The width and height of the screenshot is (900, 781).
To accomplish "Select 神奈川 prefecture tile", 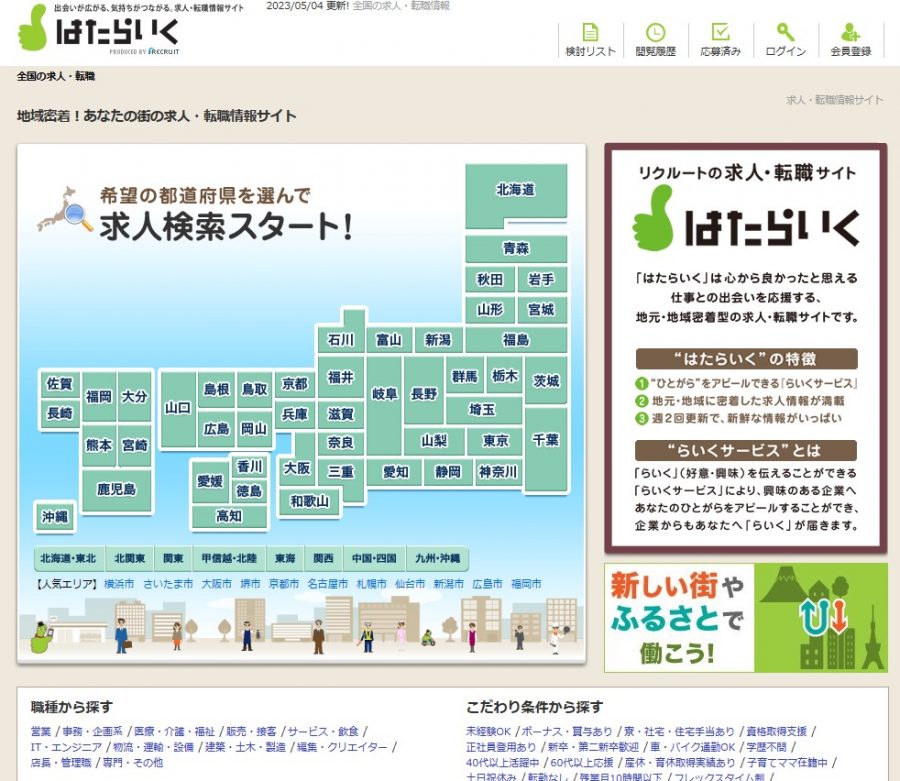I will click(x=498, y=472).
